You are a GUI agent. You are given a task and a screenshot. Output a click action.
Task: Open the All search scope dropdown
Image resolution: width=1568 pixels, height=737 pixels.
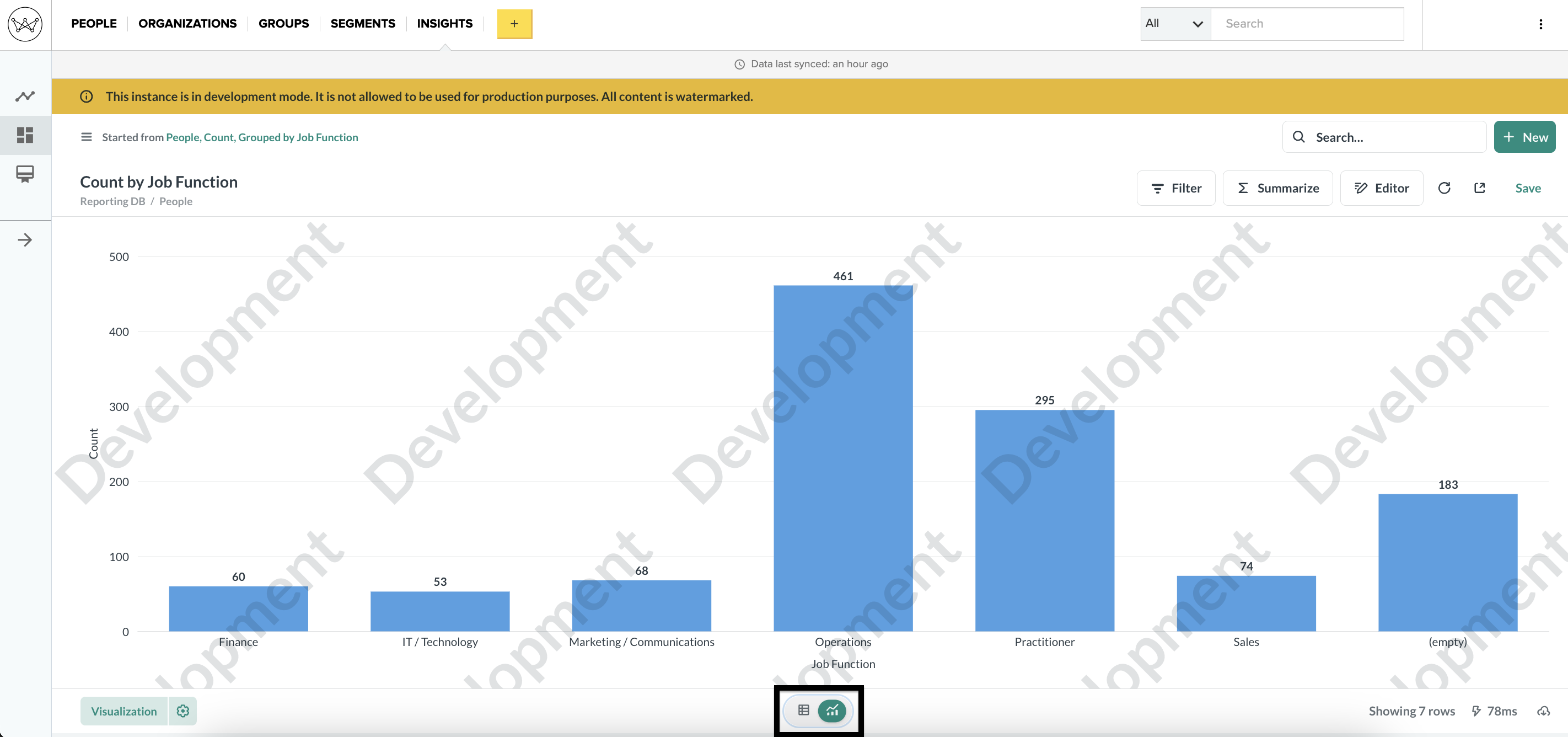(x=1175, y=24)
